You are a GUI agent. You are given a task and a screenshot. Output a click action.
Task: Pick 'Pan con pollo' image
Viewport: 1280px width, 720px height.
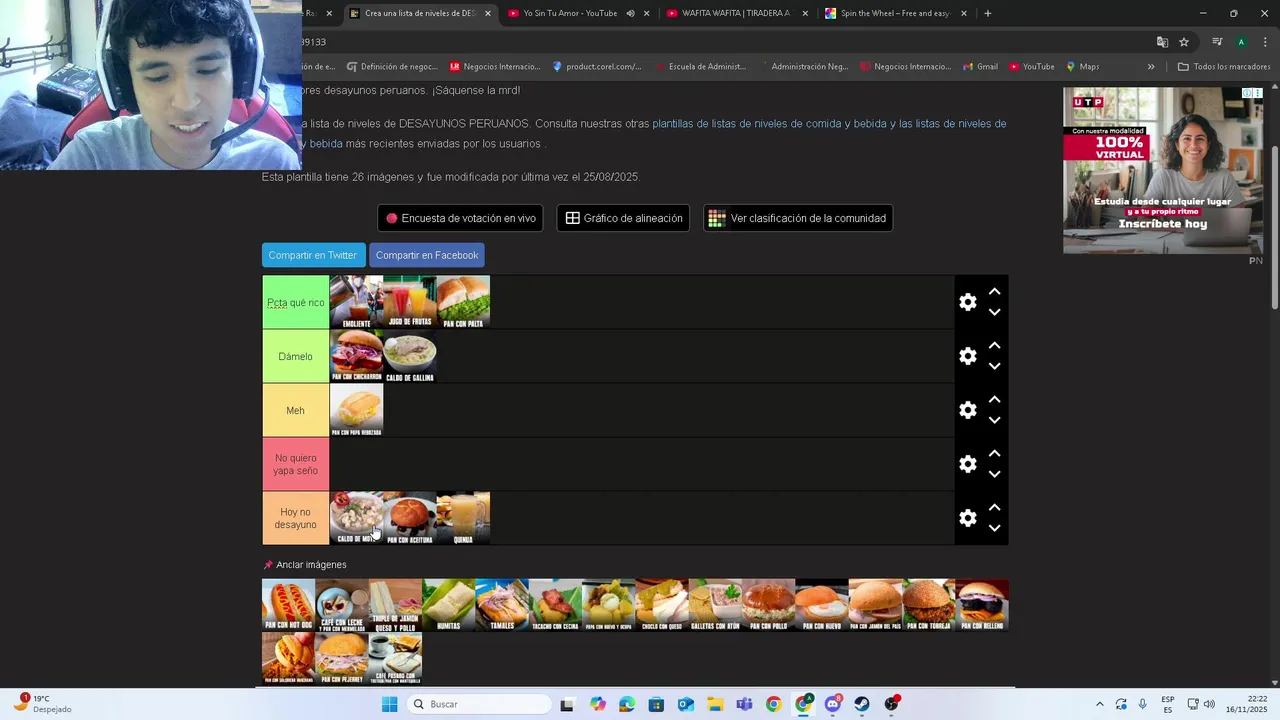point(768,605)
